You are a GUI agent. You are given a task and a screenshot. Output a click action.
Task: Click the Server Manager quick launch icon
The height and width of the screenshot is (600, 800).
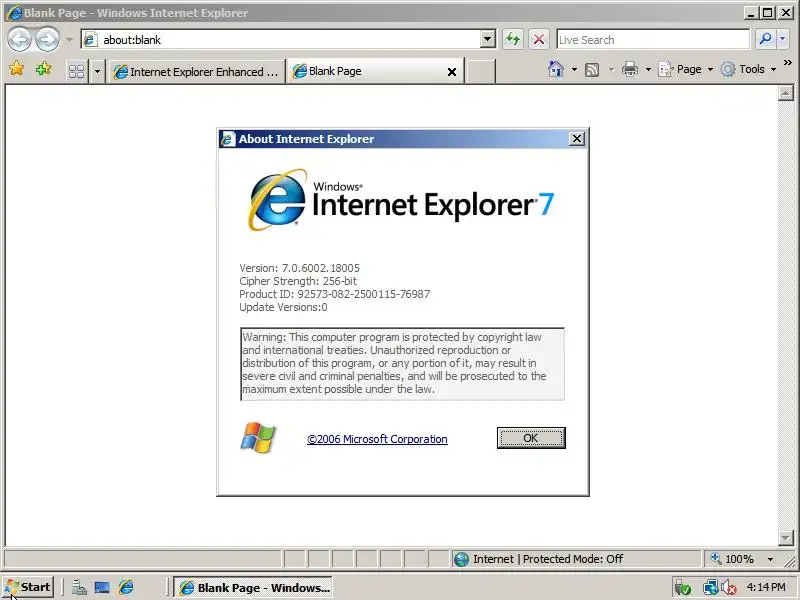(x=79, y=588)
